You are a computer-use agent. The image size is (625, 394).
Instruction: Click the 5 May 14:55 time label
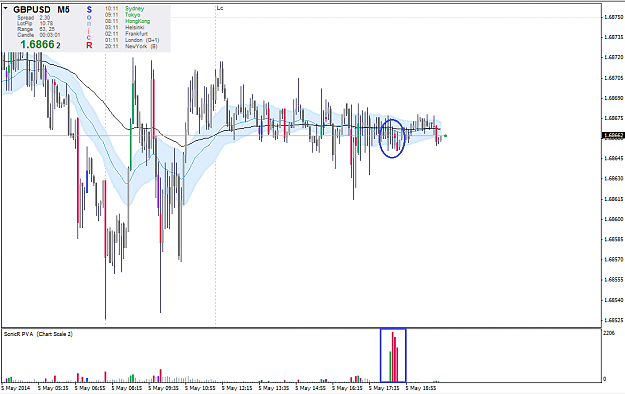311,388
